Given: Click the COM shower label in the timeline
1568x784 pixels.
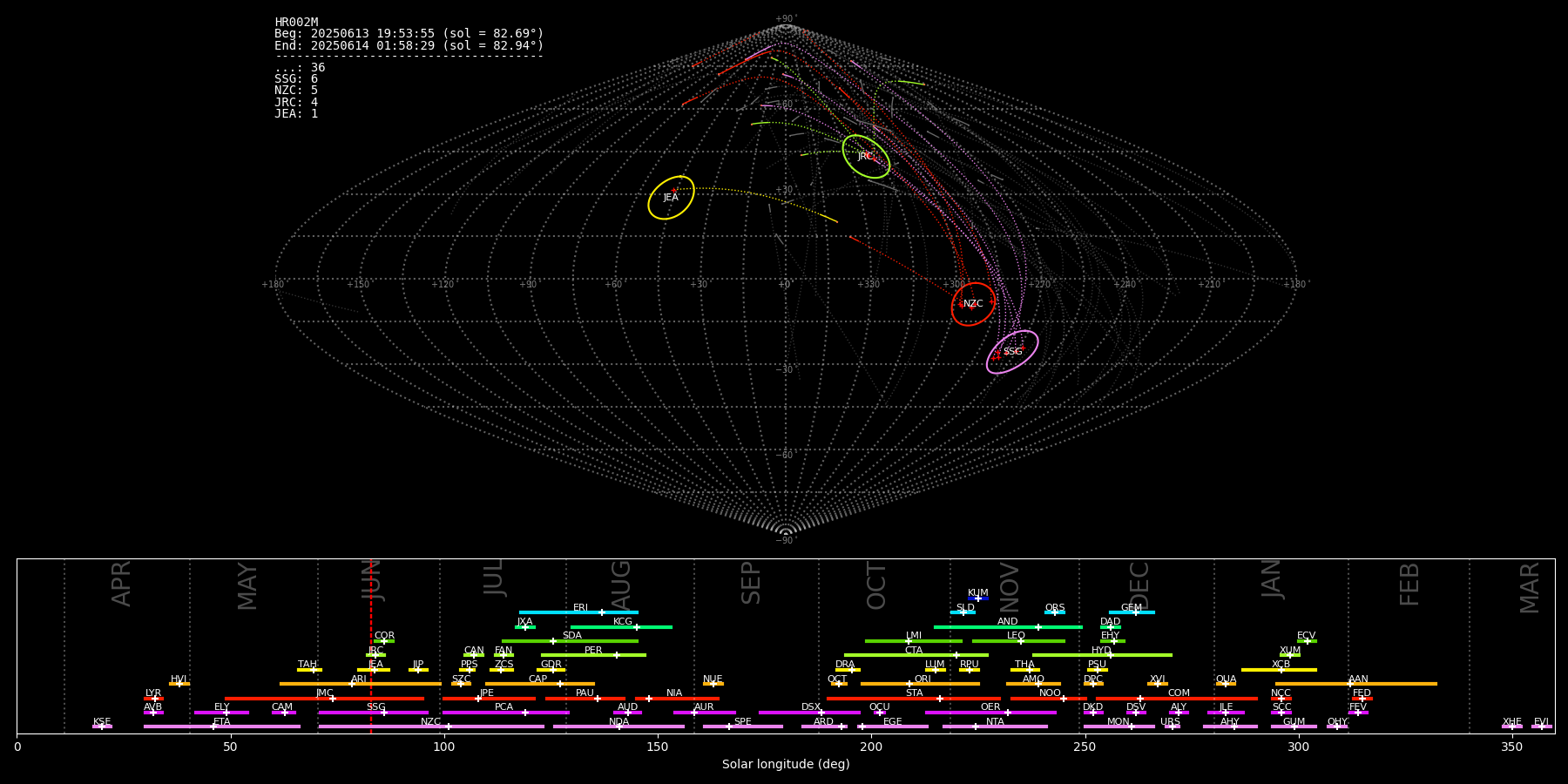Looking at the screenshot, I should click(x=1179, y=693).
